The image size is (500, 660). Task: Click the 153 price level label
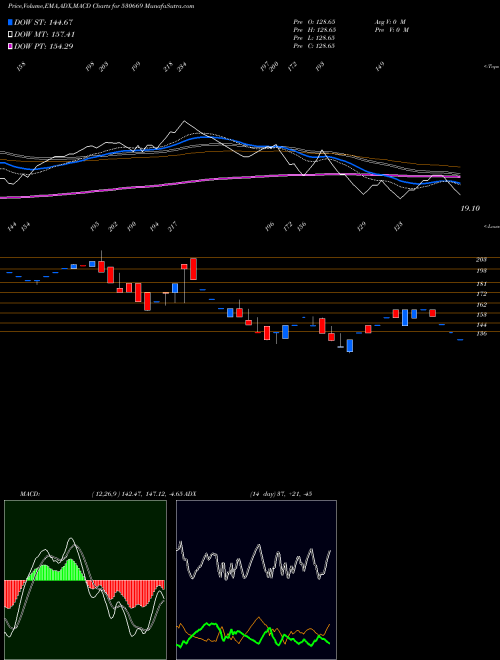click(x=481, y=315)
